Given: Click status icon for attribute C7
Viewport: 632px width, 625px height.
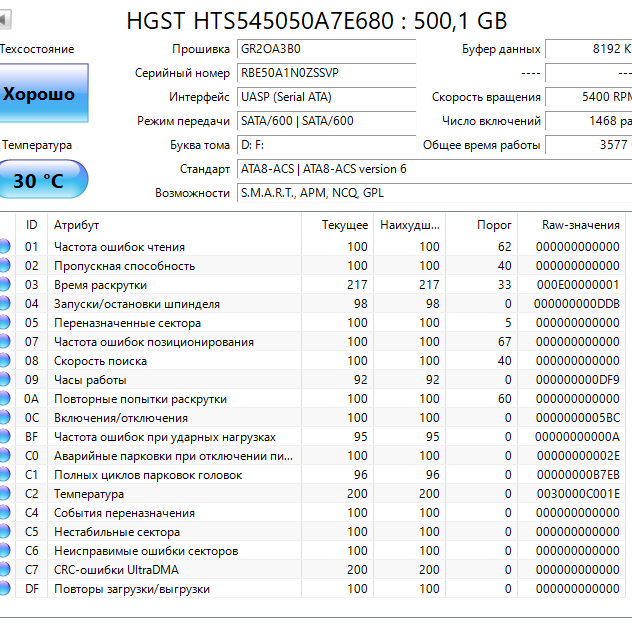Looking at the screenshot, I should tap(5, 569).
